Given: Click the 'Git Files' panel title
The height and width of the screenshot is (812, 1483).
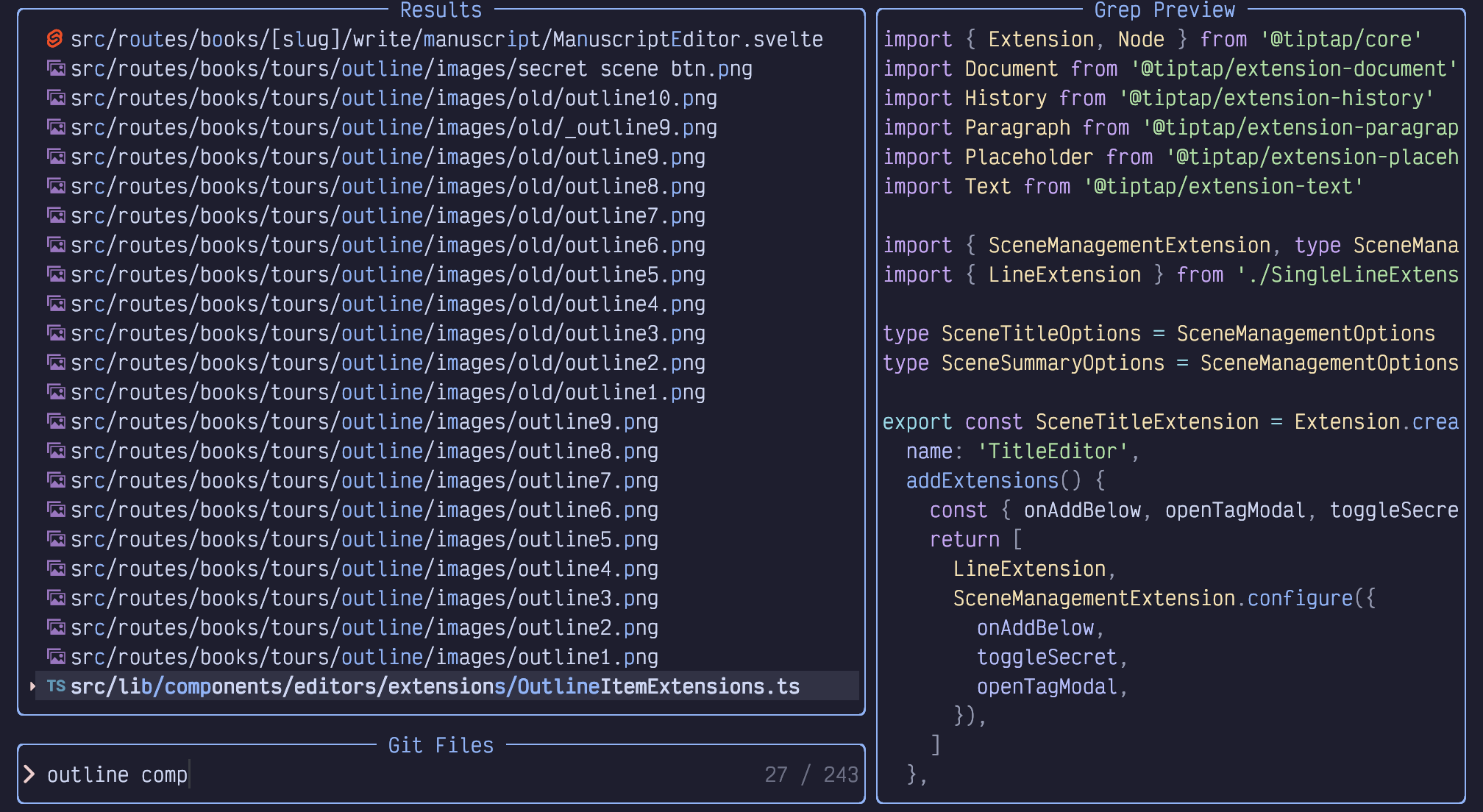Looking at the screenshot, I should click(x=441, y=745).
